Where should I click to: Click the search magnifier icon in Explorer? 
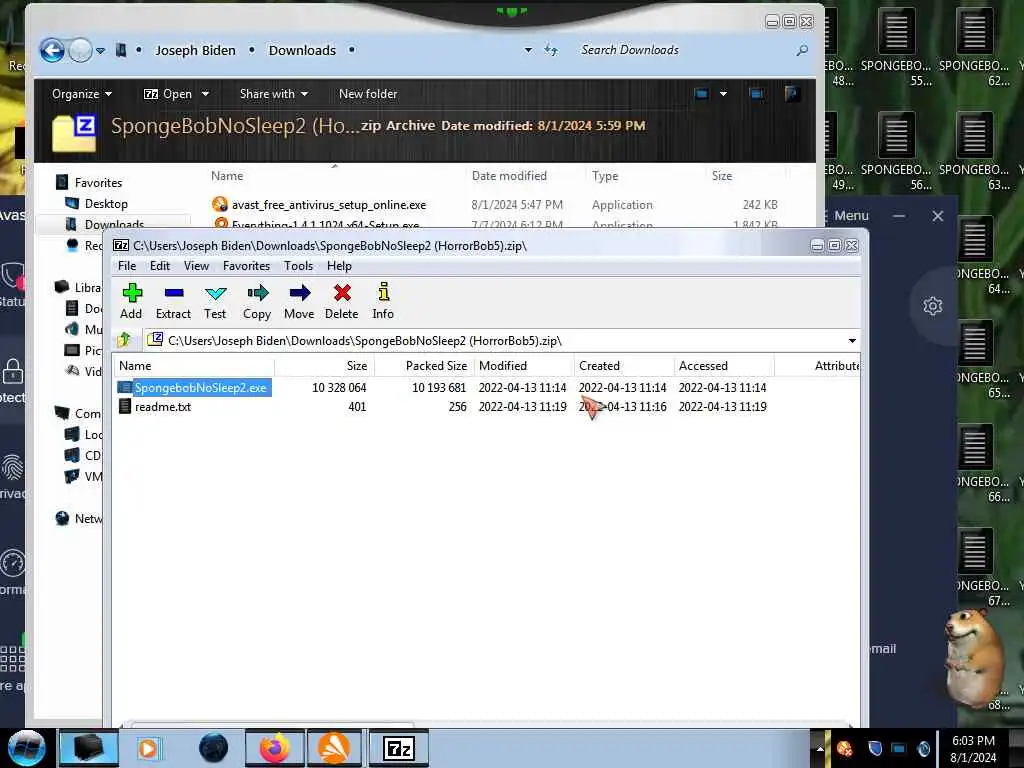[x=802, y=50]
